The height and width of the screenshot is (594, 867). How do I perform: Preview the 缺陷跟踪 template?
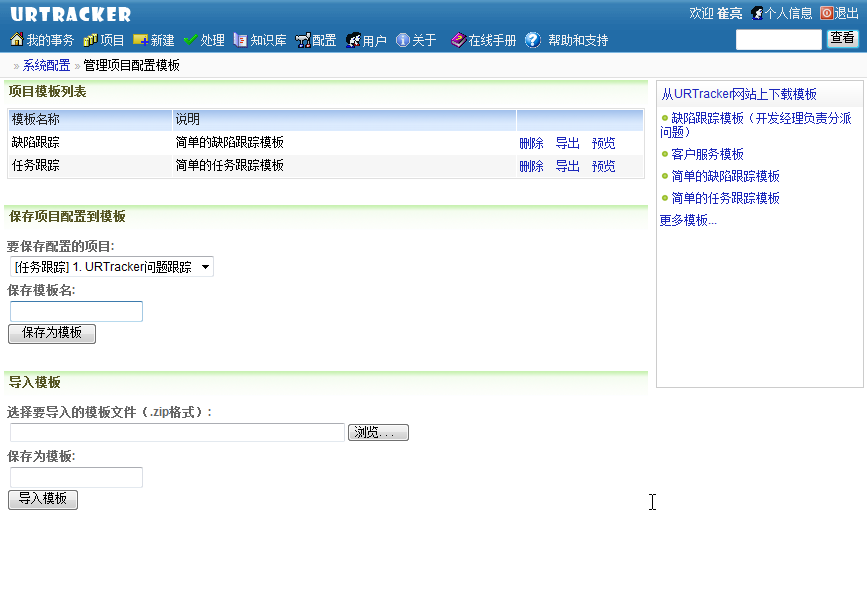[603, 143]
